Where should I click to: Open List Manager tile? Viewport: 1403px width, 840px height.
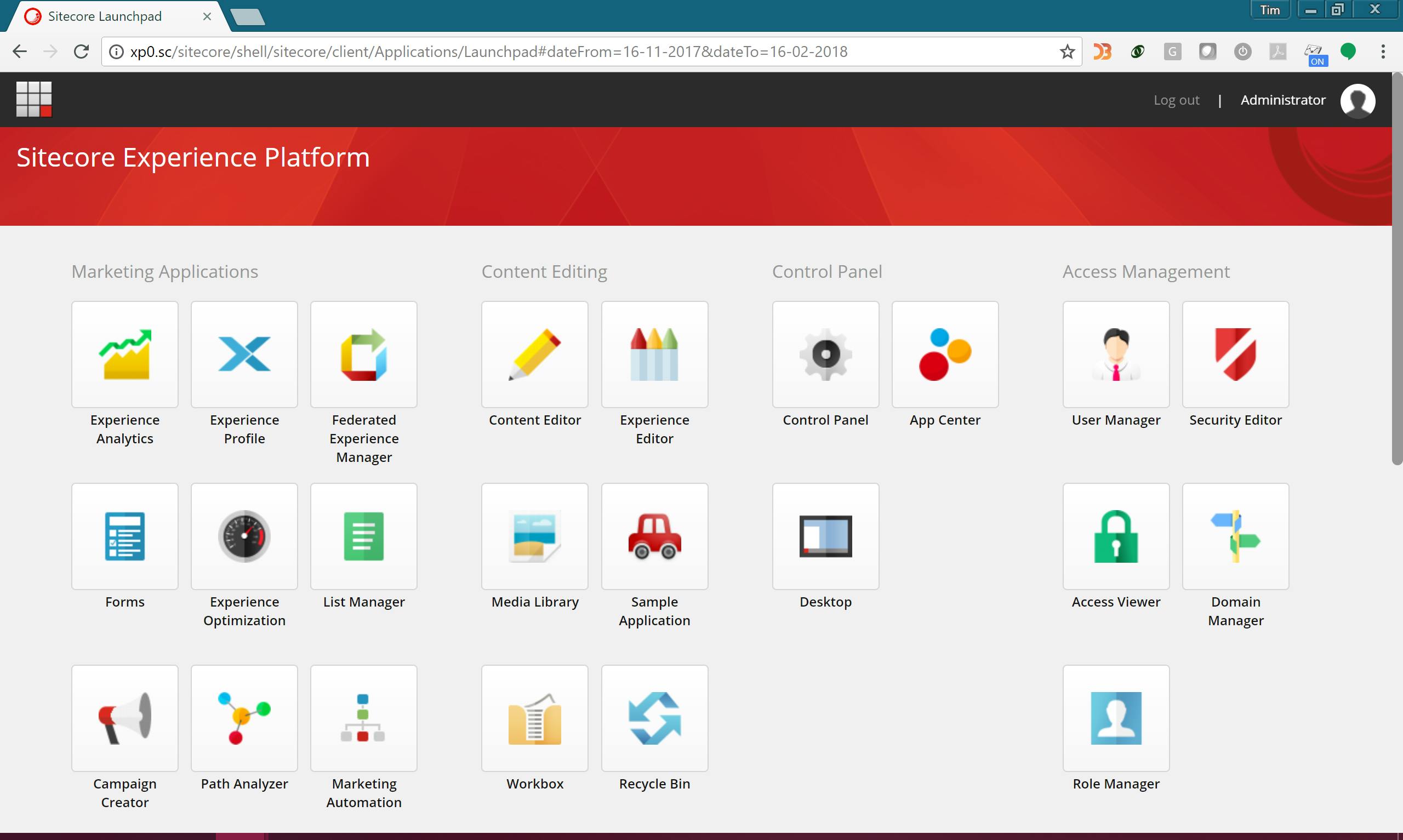[364, 536]
